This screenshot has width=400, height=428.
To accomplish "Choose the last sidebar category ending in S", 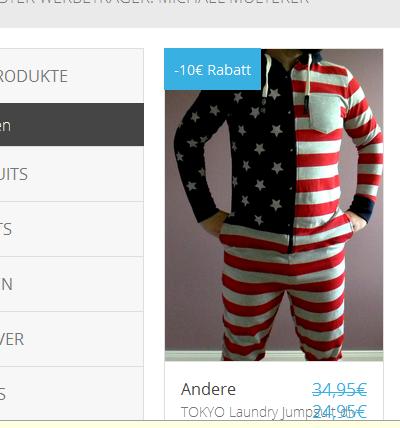I will click(72, 393).
